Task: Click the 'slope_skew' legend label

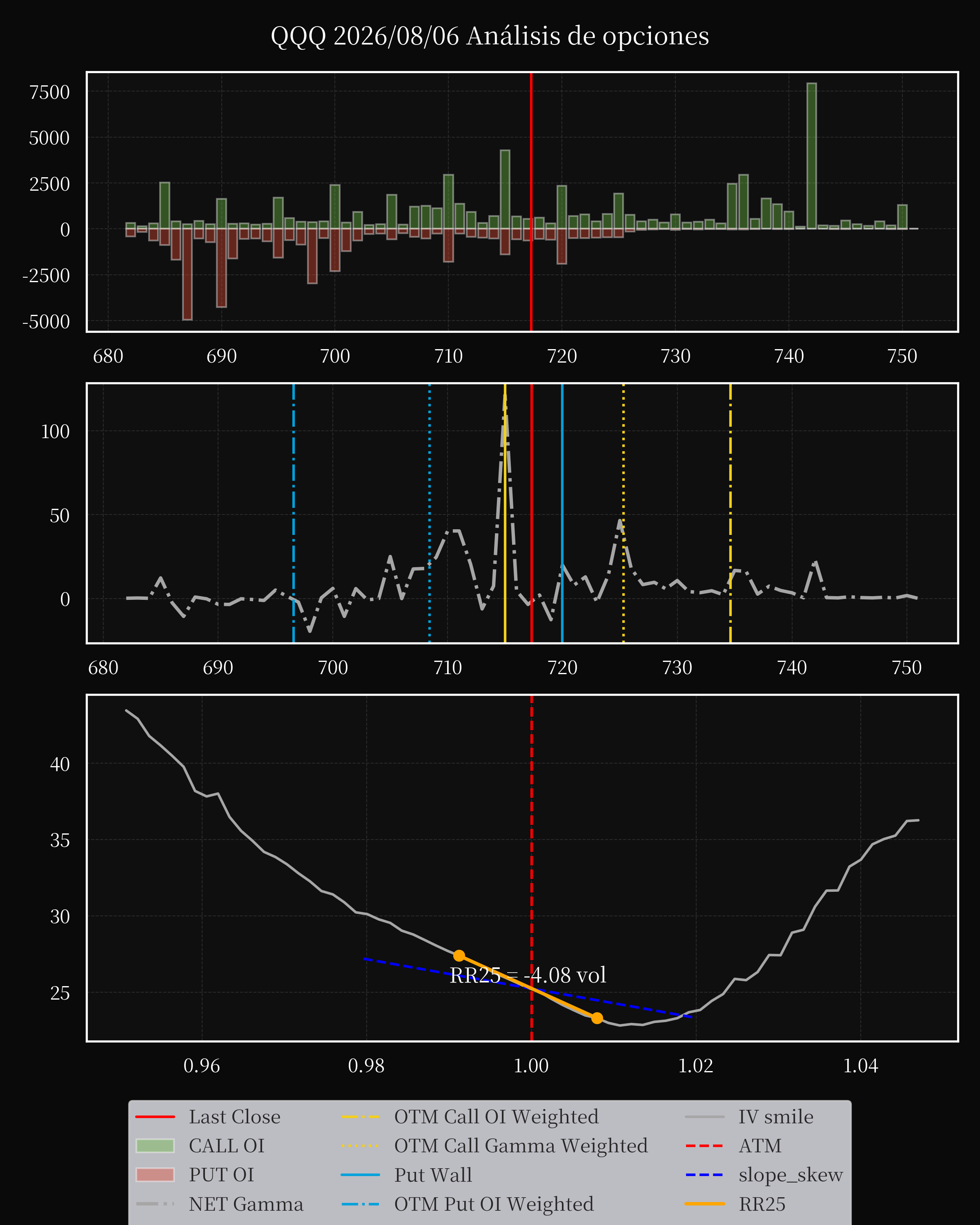Action: [790, 1175]
